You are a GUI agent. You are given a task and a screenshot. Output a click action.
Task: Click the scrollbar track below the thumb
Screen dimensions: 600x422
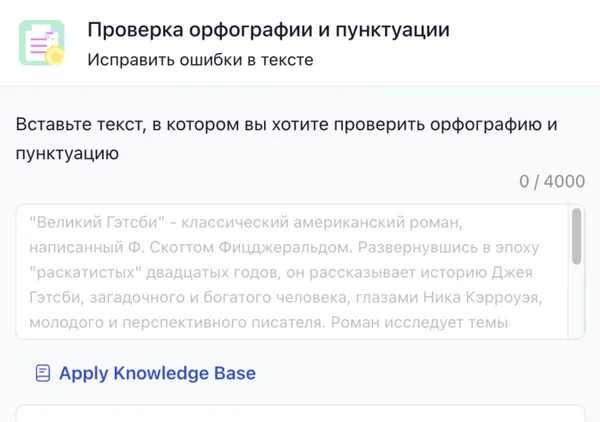(x=576, y=305)
